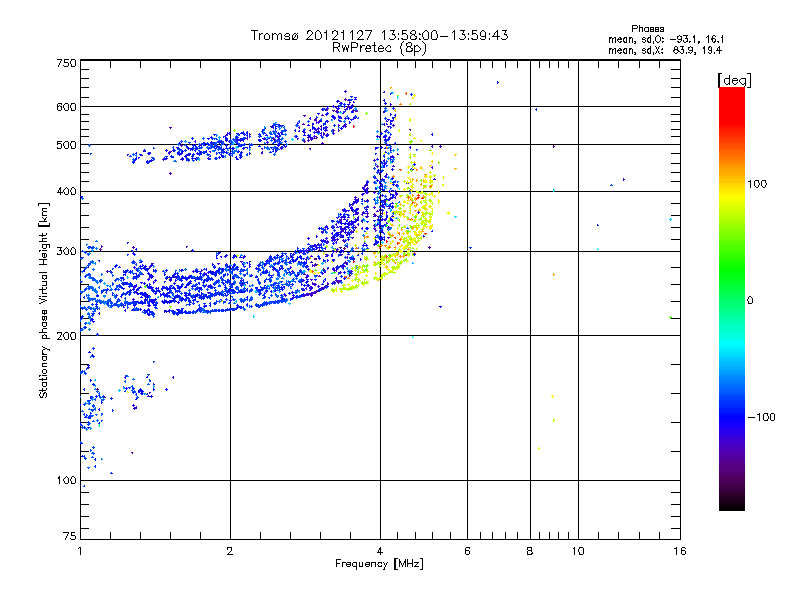Click the x-axis tick label '16'

tap(680, 551)
